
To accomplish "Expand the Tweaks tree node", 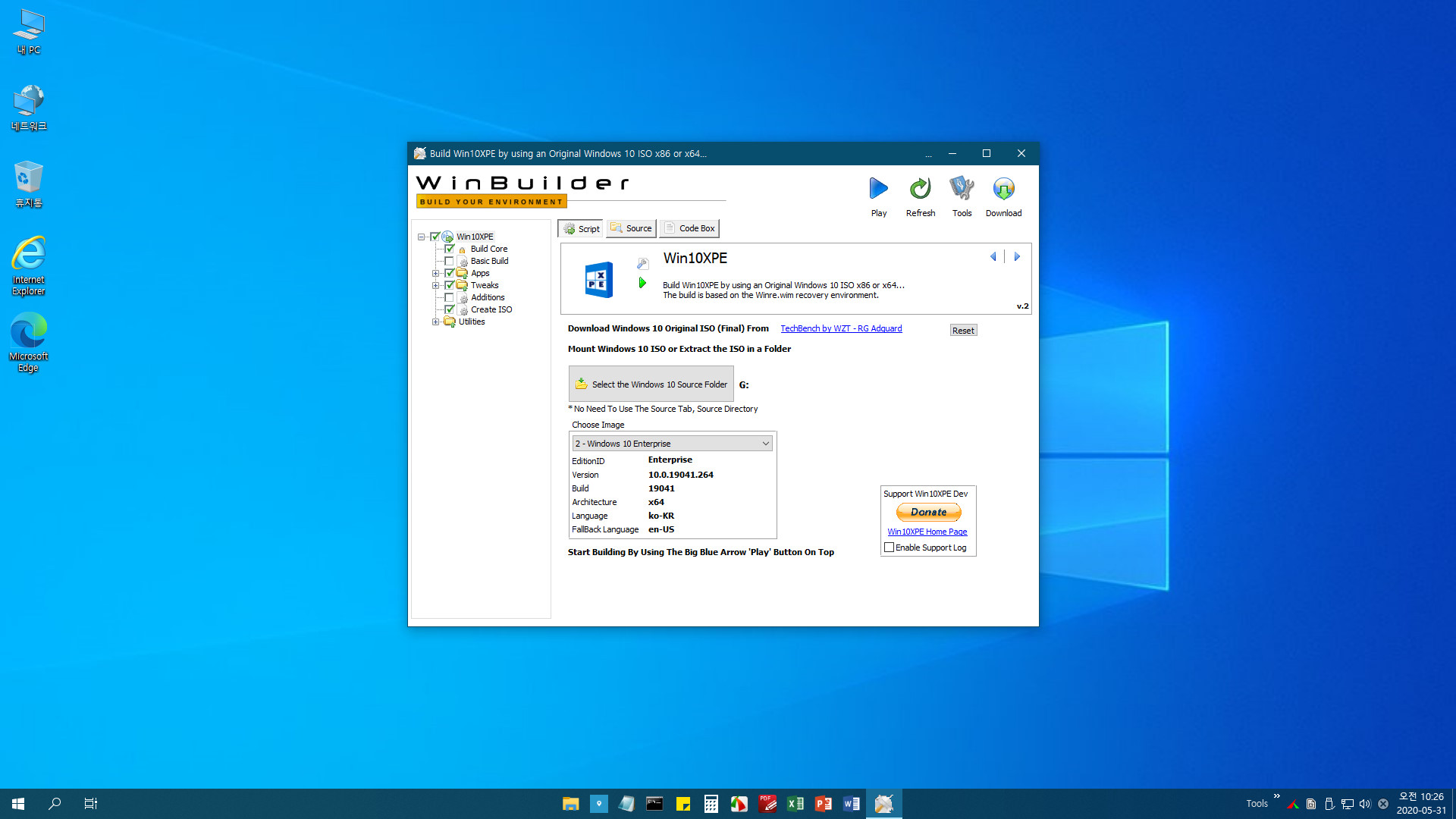I will point(435,285).
